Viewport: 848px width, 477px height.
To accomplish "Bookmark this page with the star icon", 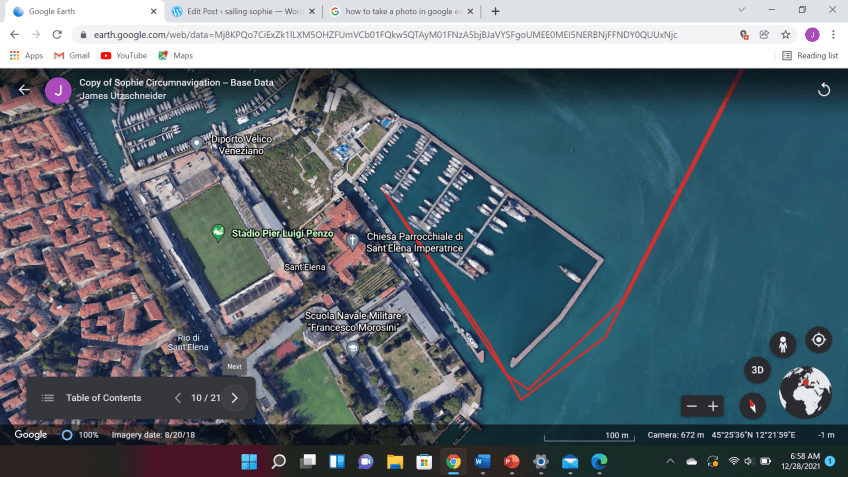I will 786,33.
